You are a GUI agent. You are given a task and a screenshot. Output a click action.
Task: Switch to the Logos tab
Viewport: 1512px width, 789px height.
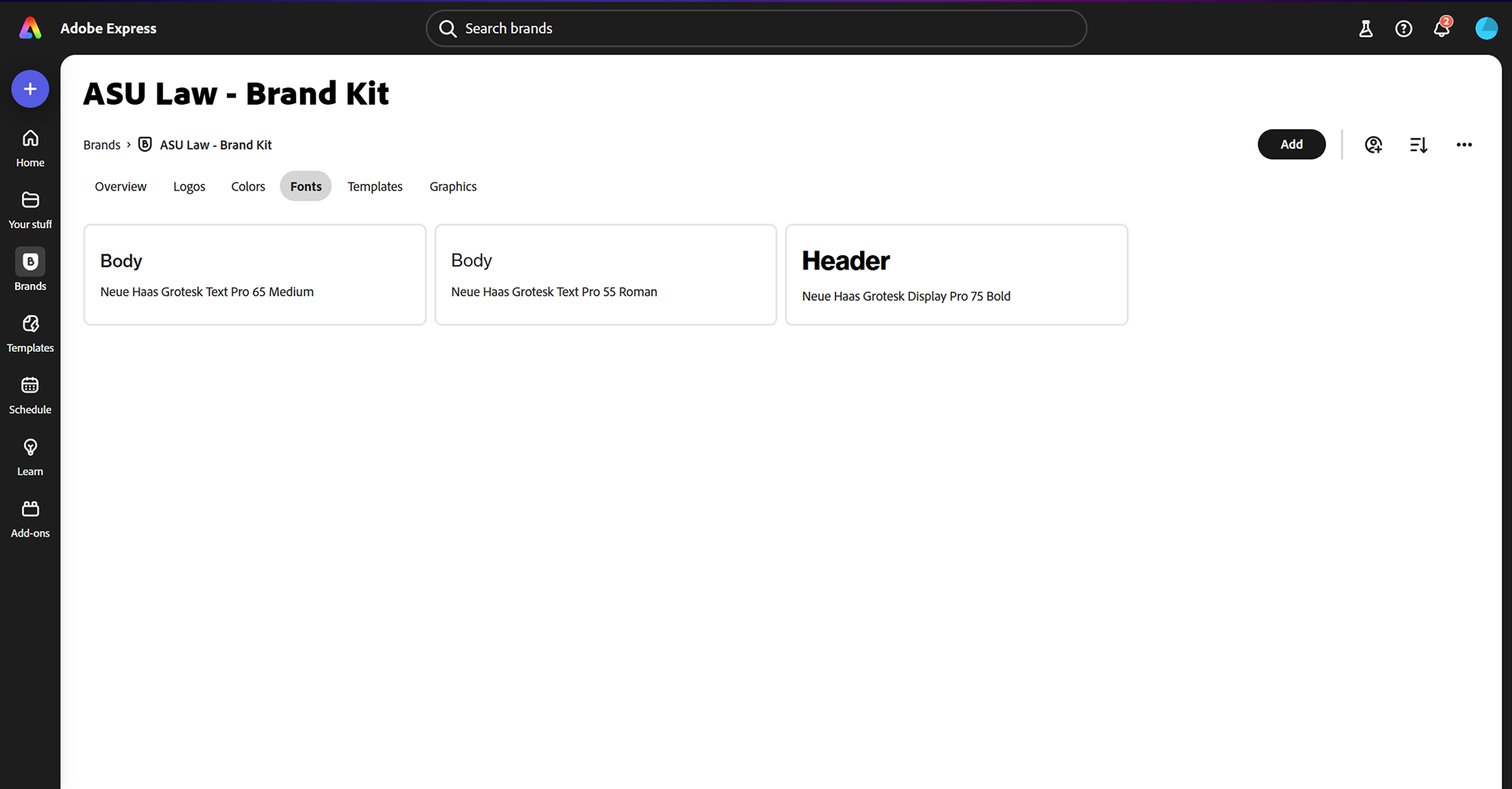tap(189, 187)
